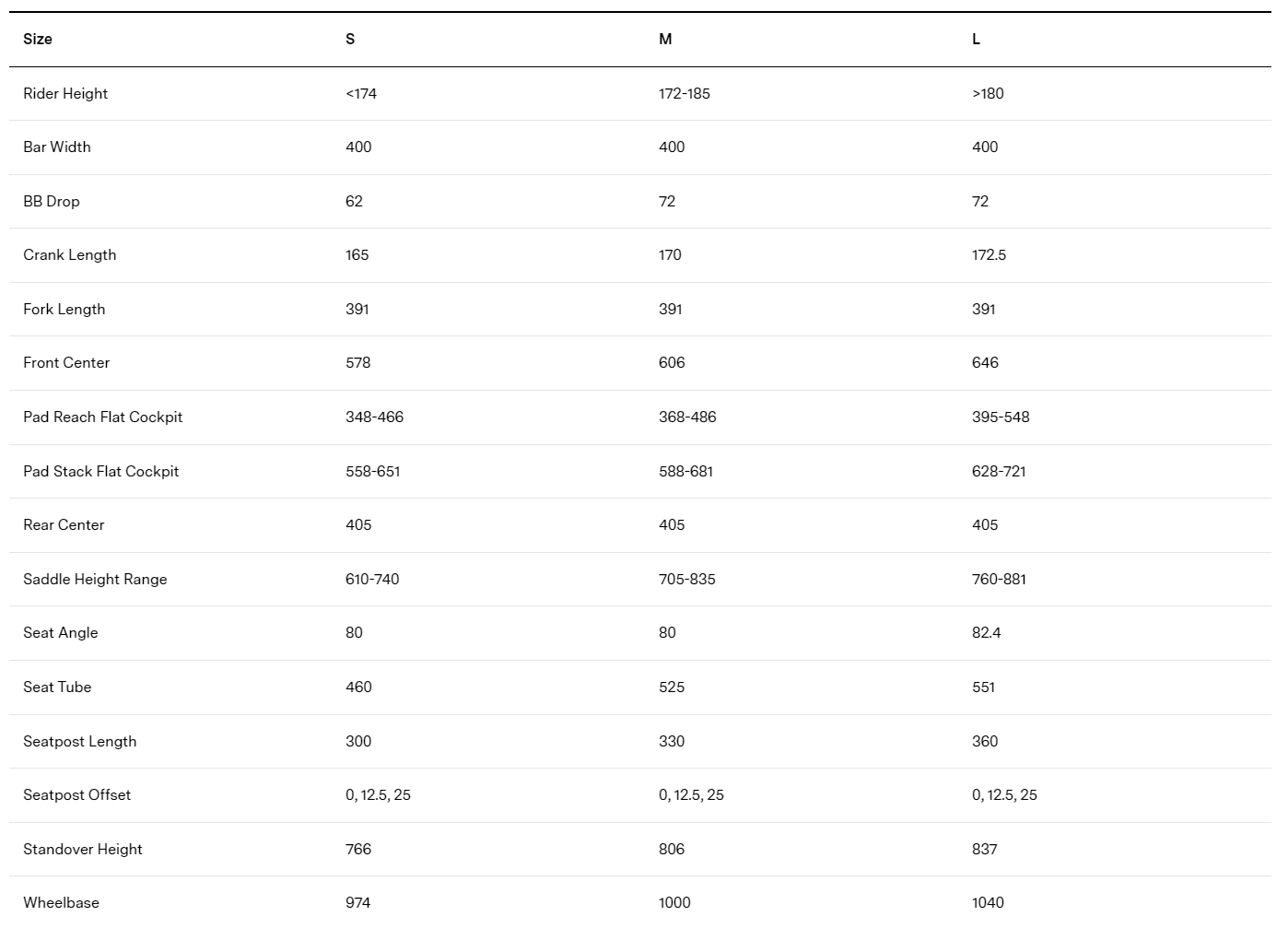The image size is (1288, 928).
Task: Click Pad Stack Flat Cockpit label
Action: click(x=101, y=471)
